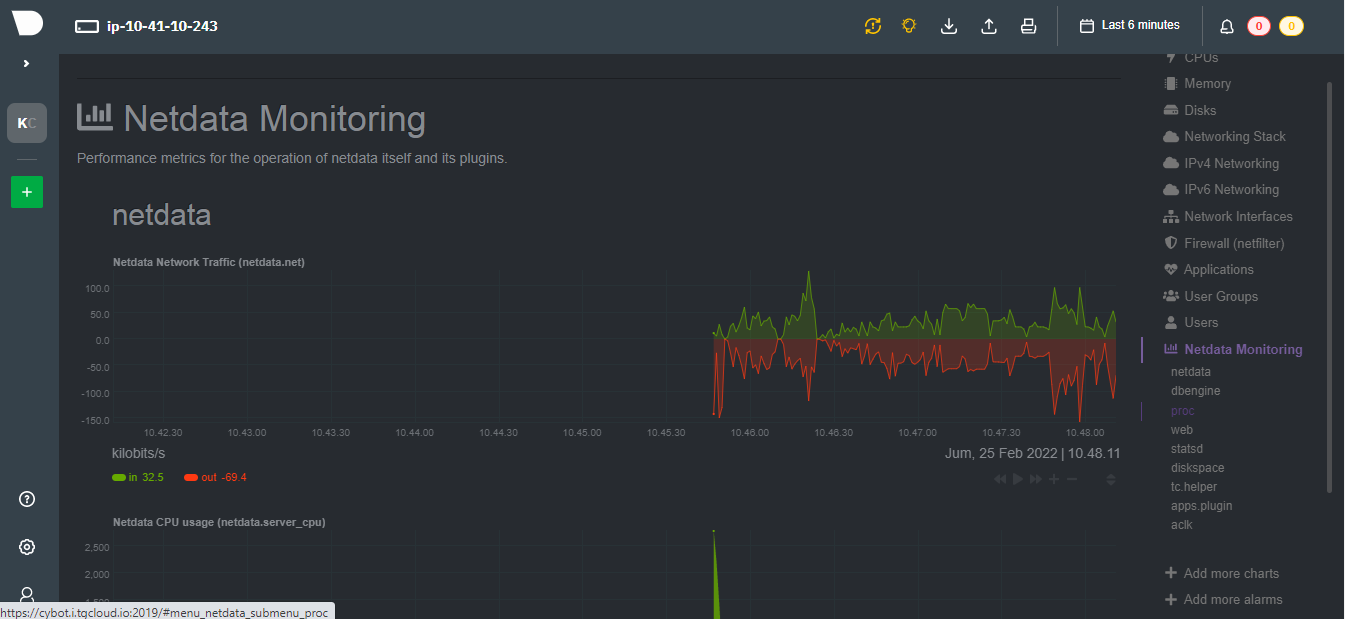
Task: Open the settings gear in left sidebar
Action: pyautogui.click(x=27, y=547)
